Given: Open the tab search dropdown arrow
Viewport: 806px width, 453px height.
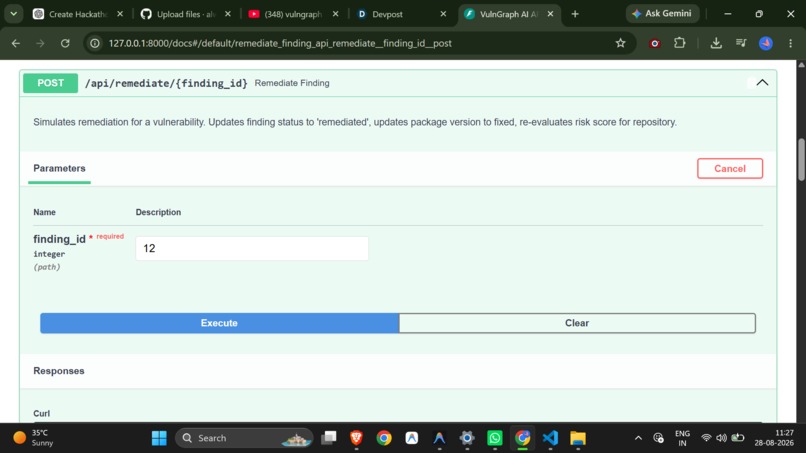Looking at the screenshot, I should click(x=14, y=14).
